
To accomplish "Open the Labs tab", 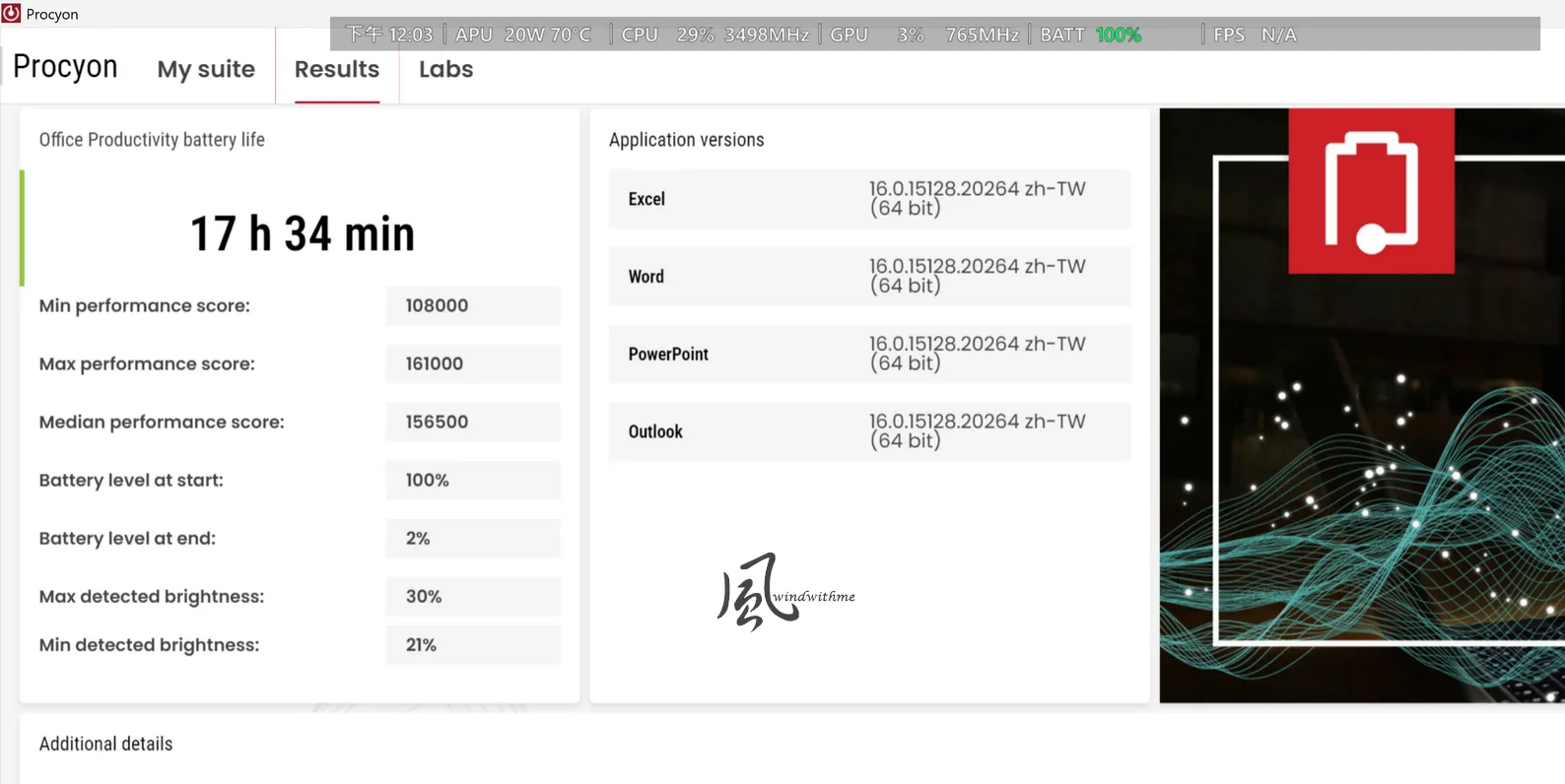I will click(x=446, y=69).
